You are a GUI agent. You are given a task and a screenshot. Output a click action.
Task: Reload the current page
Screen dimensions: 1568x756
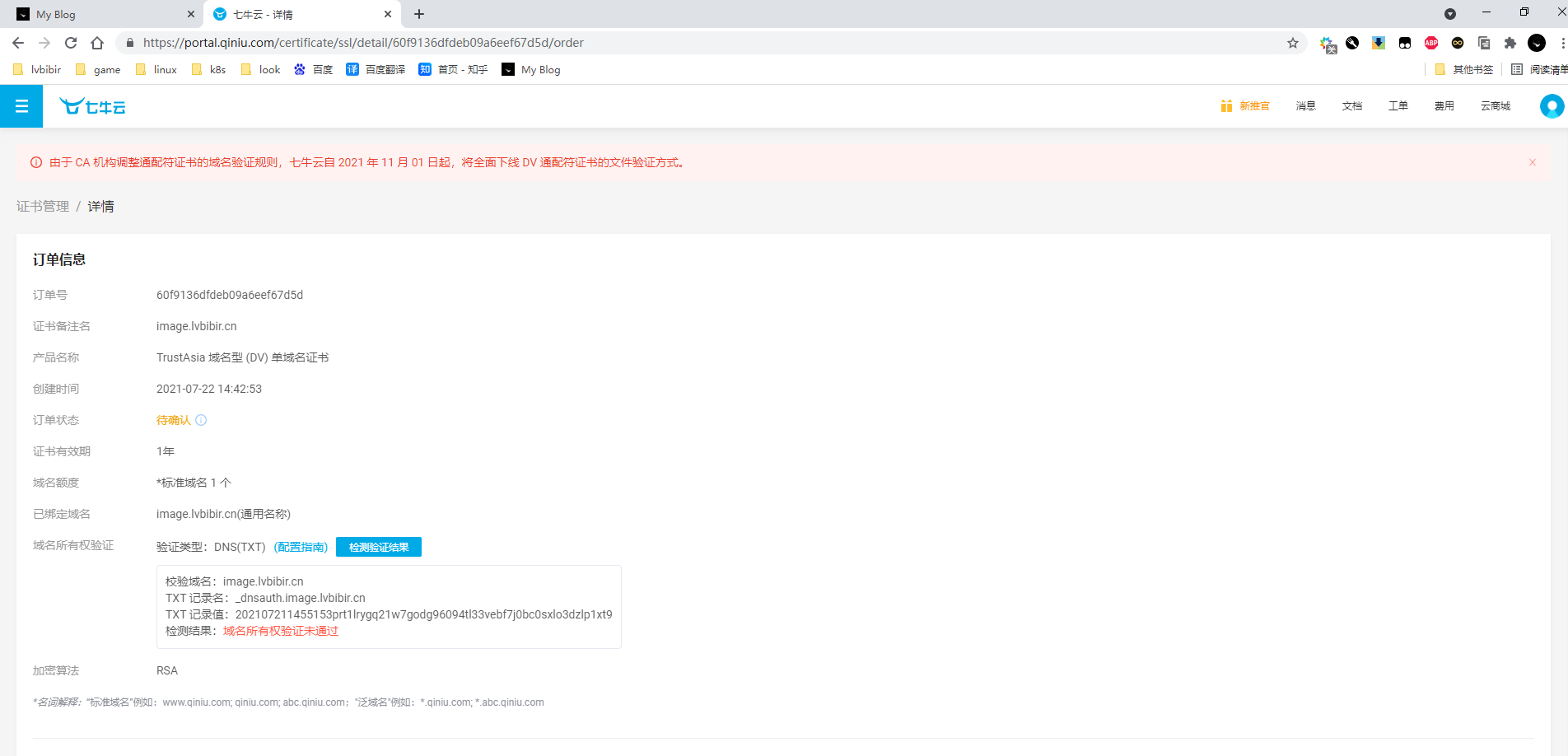71,43
